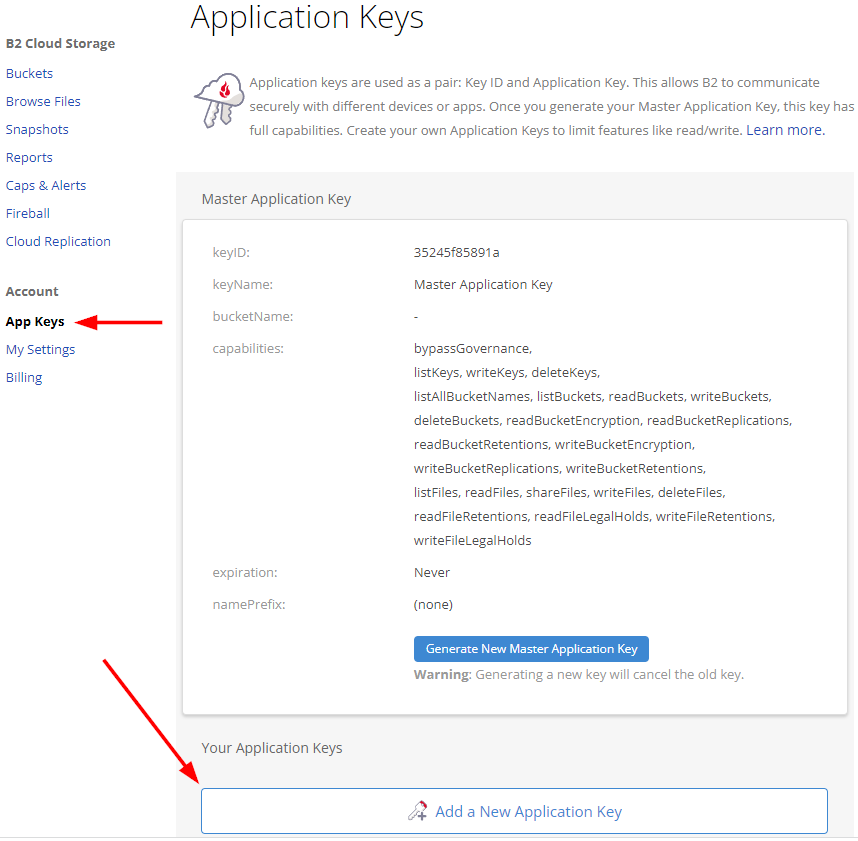Click the namePrefix value (none)
858x841 pixels.
click(433, 605)
